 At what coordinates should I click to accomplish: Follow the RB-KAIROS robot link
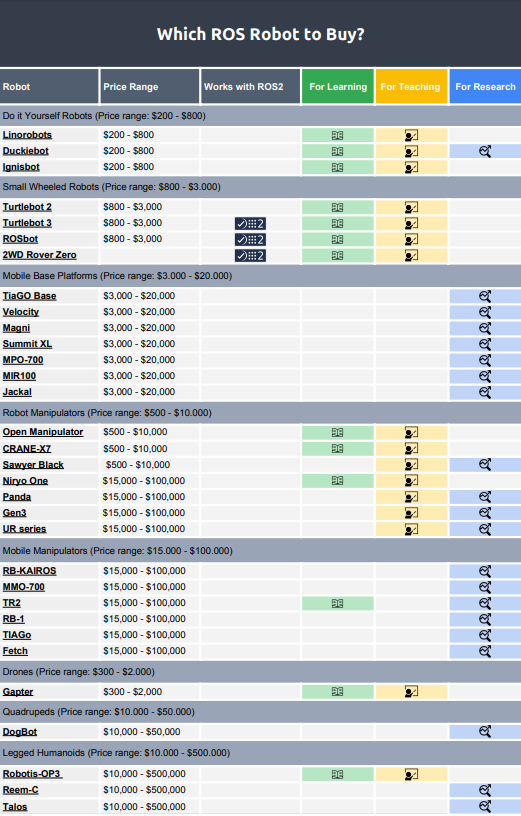pyautogui.click(x=29, y=571)
